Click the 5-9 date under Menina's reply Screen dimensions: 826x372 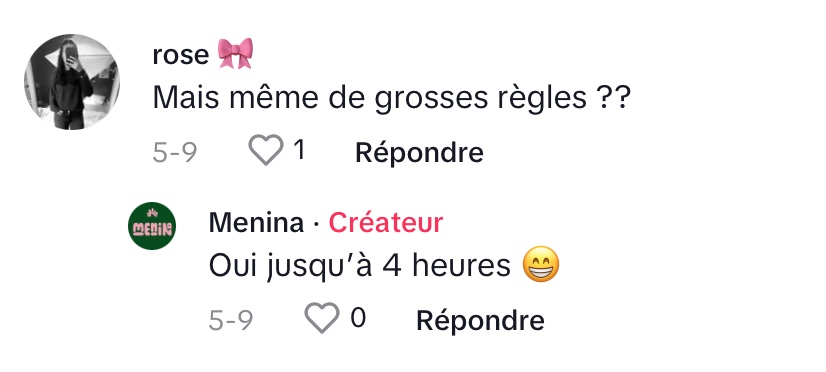tap(231, 320)
